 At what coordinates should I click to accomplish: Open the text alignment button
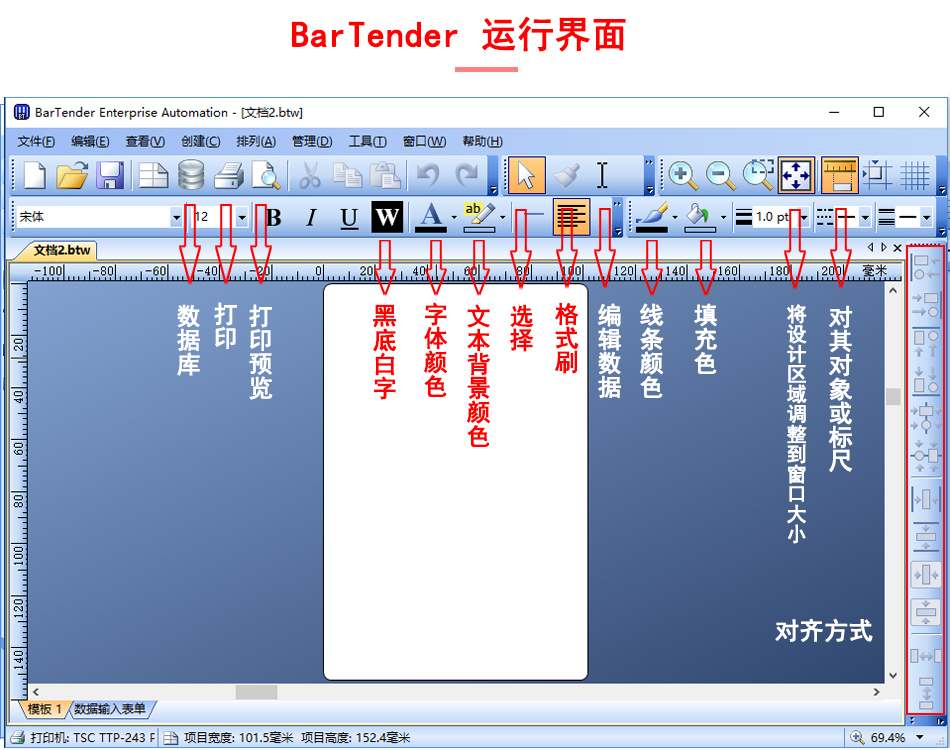pos(571,217)
